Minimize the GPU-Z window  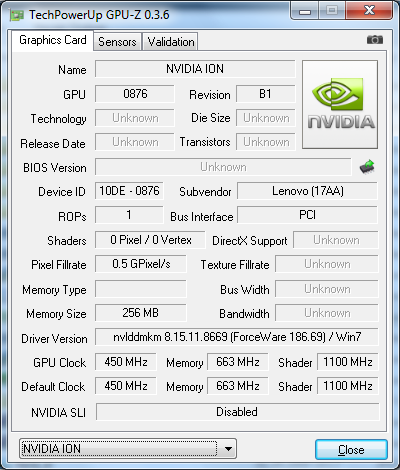[305, 11]
